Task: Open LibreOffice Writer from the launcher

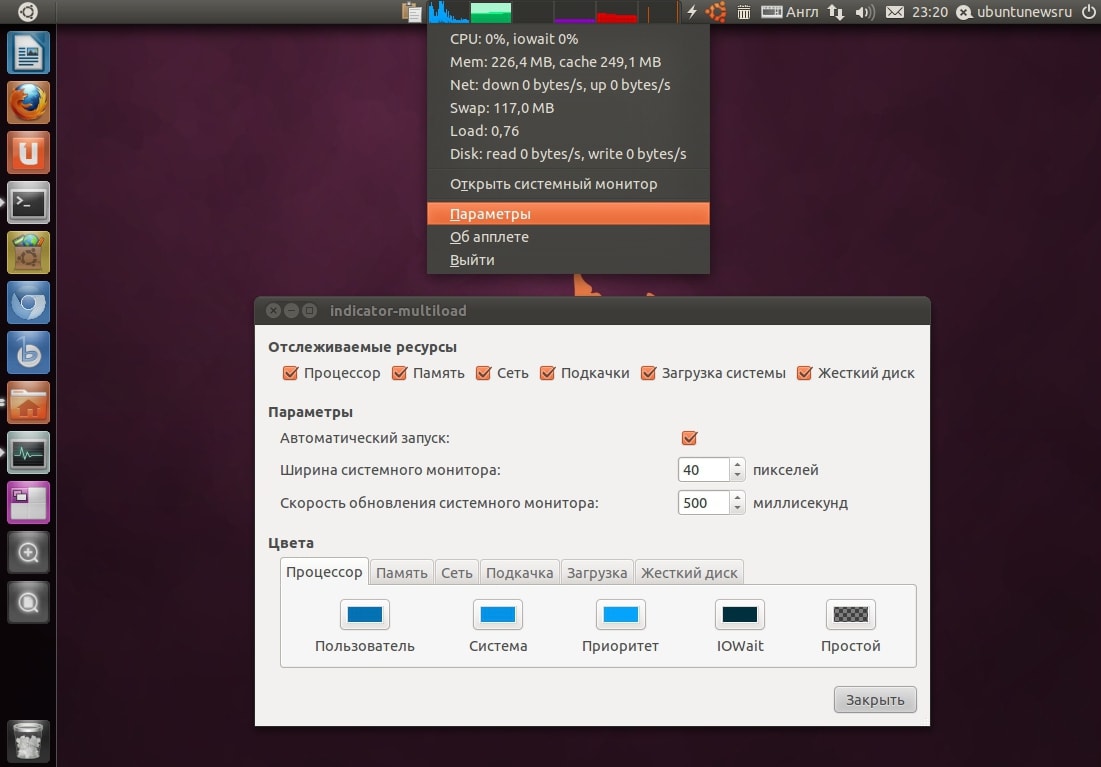Action: click(28, 53)
